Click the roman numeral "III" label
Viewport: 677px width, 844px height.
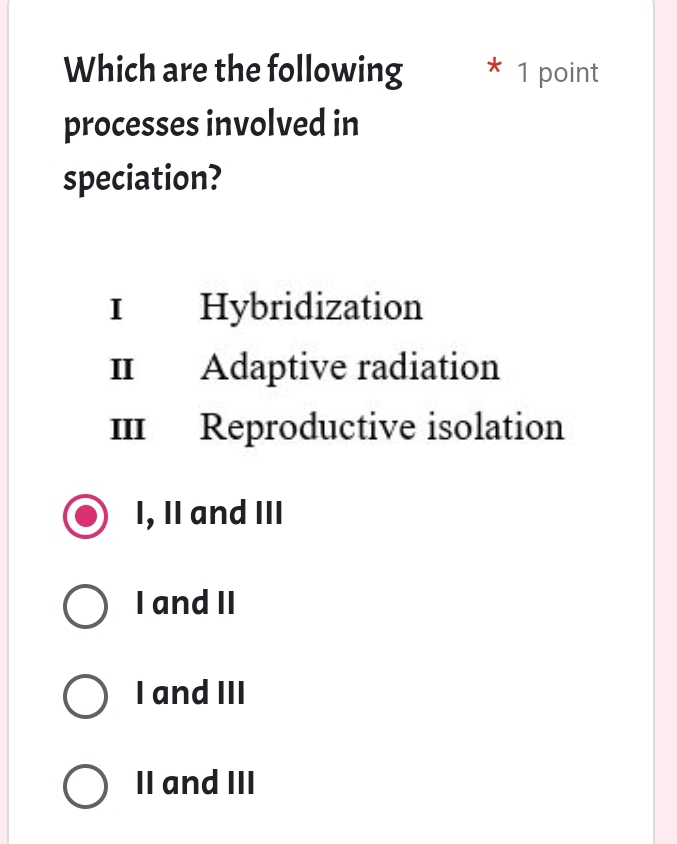coord(124,429)
